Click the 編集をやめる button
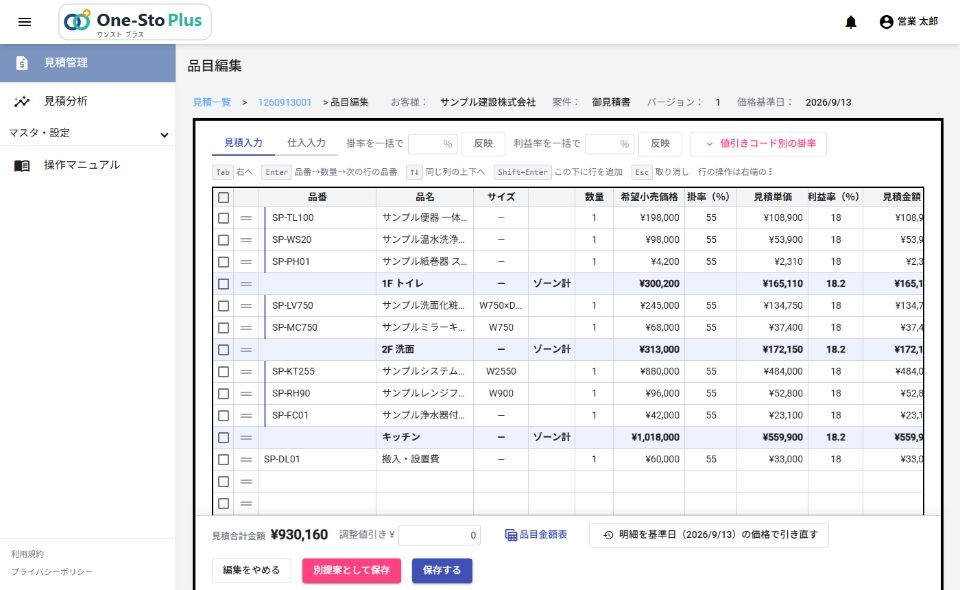 251,570
